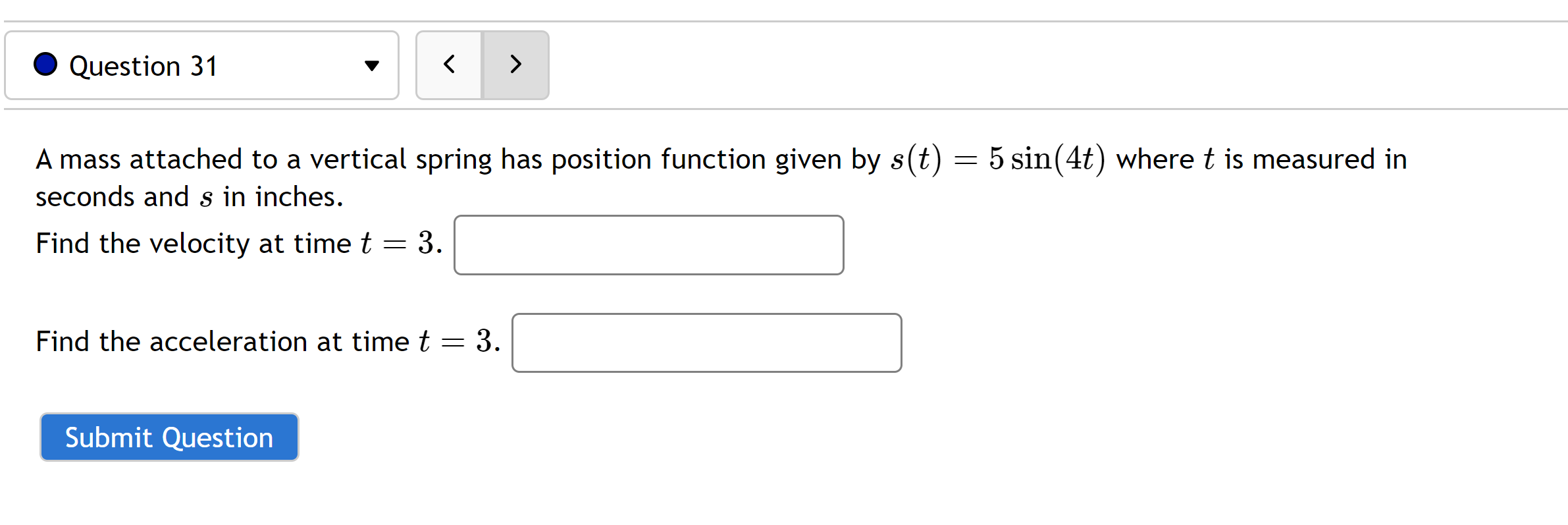The width and height of the screenshot is (1568, 525).
Task: Click the left chevron navigation control
Action: 450,65
